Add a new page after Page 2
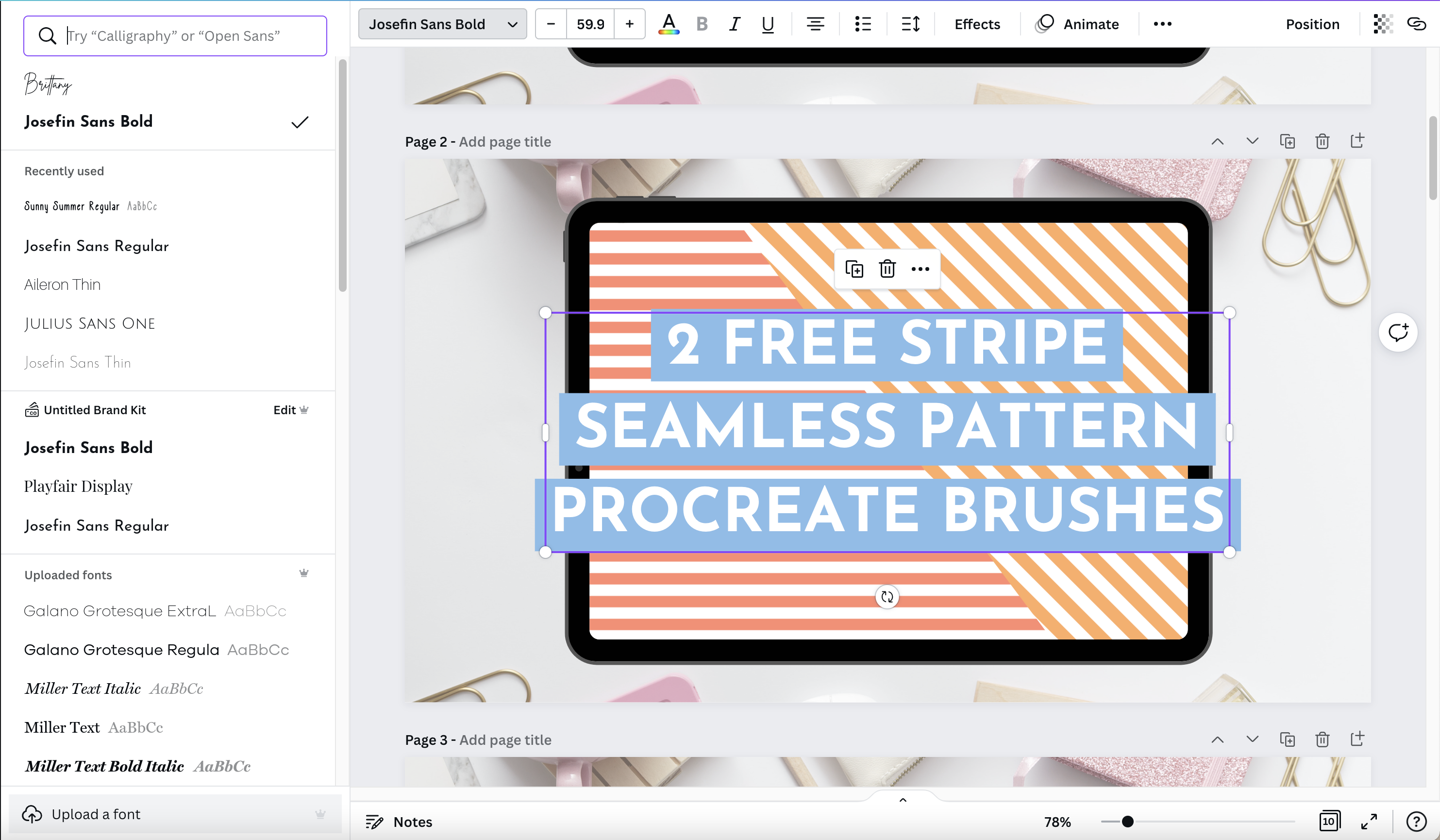 pos(1357,141)
